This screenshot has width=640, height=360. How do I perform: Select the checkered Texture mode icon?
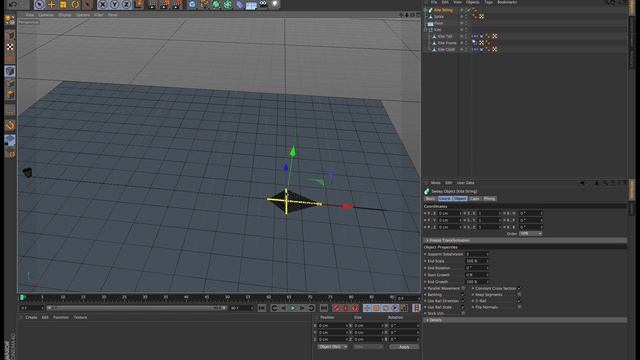point(10,47)
